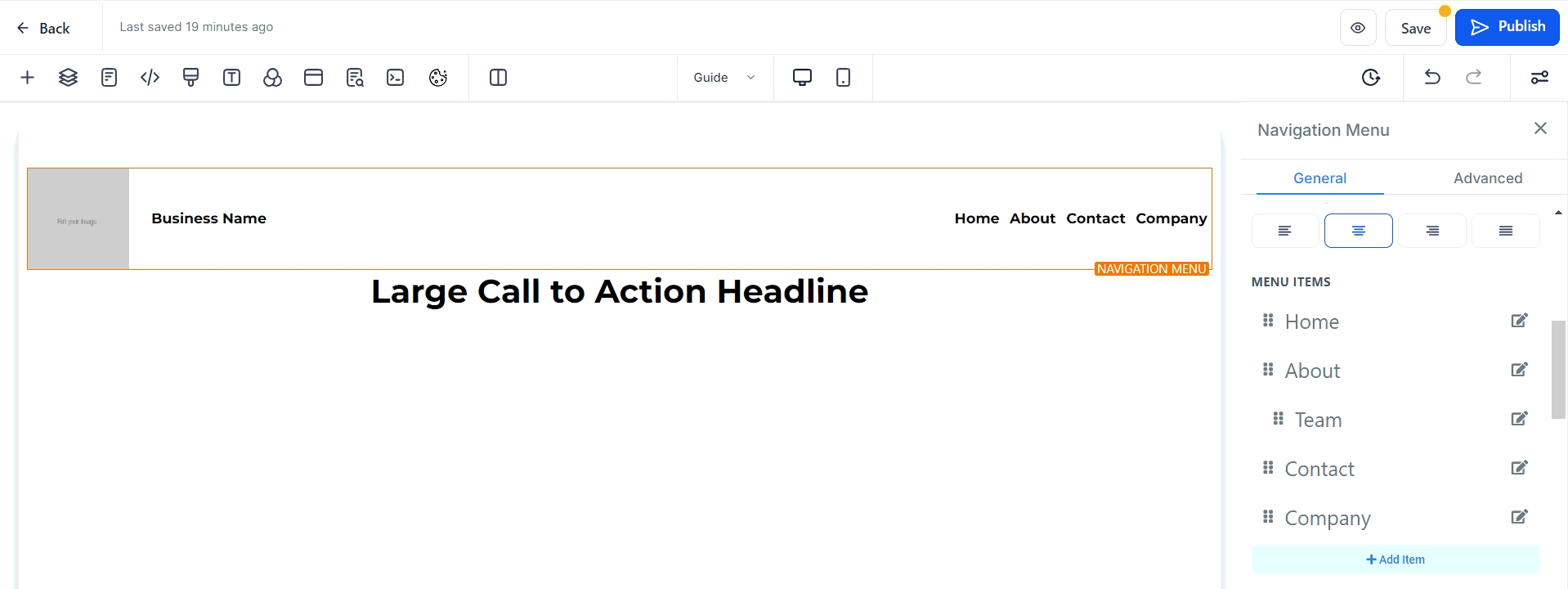Select right text alignment option
This screenshot has height=589, width=1568.
(x=1432, y=231)
